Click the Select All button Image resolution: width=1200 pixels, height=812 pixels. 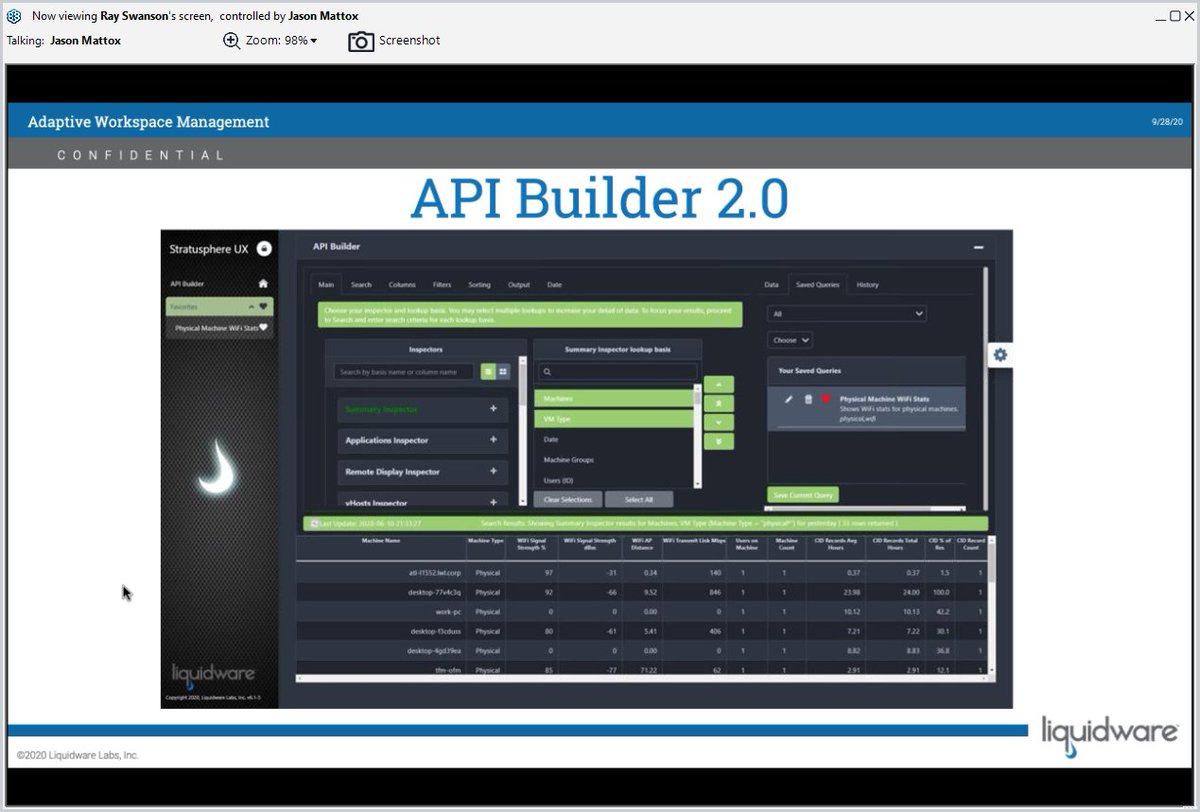click(639, 499)
